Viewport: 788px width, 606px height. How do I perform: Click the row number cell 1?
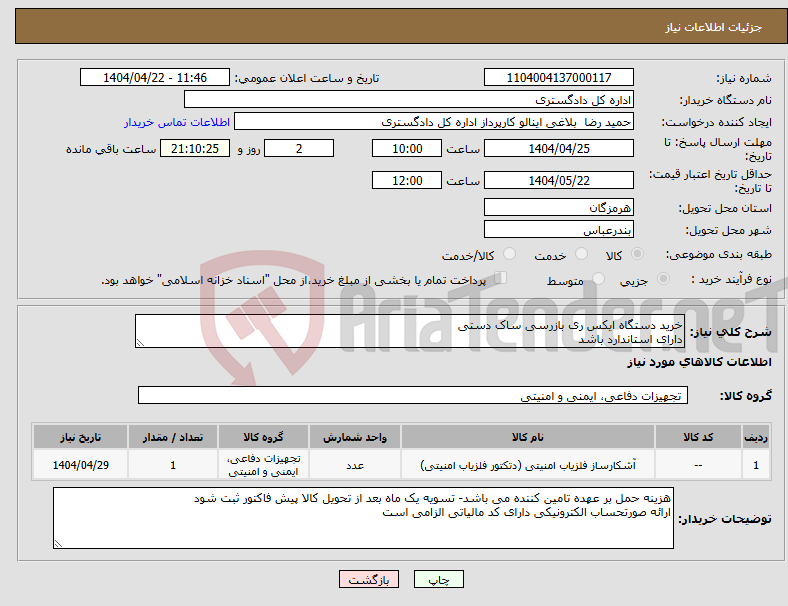pyautogui.click(x=755, y=465)
